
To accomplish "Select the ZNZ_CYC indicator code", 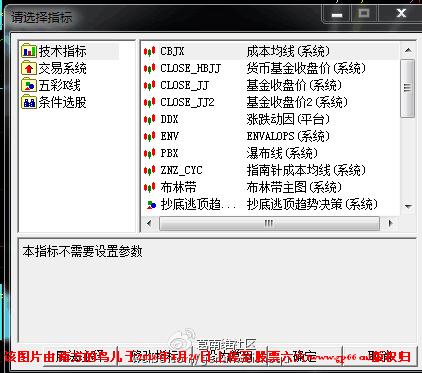I will [181, 170].
